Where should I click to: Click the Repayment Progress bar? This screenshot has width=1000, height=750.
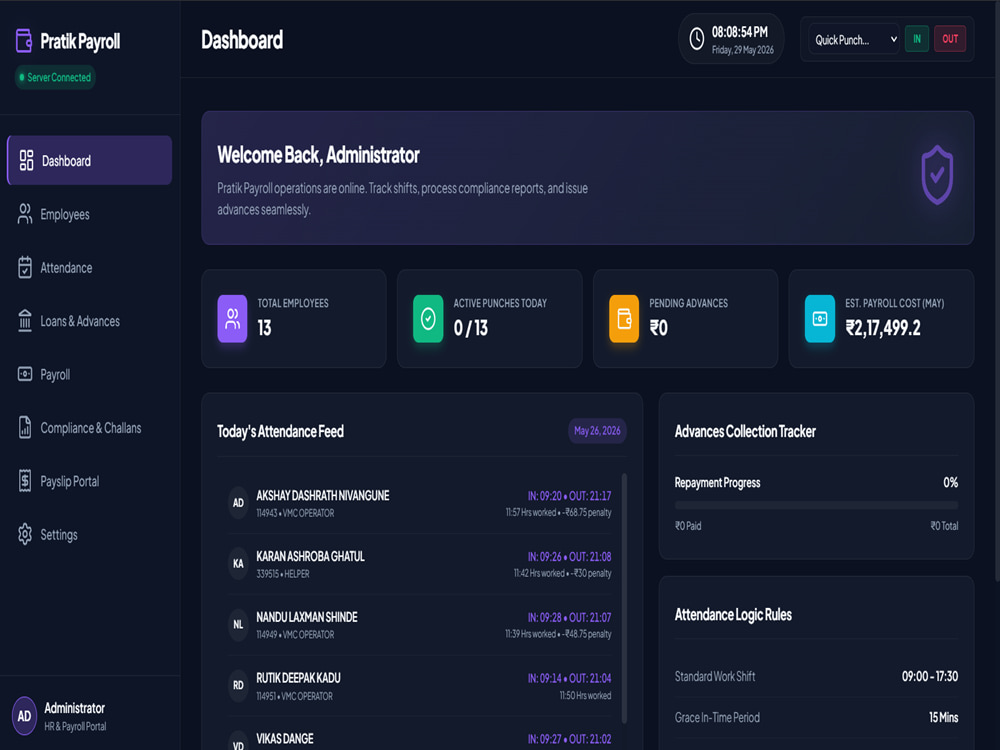coord(816,505)
